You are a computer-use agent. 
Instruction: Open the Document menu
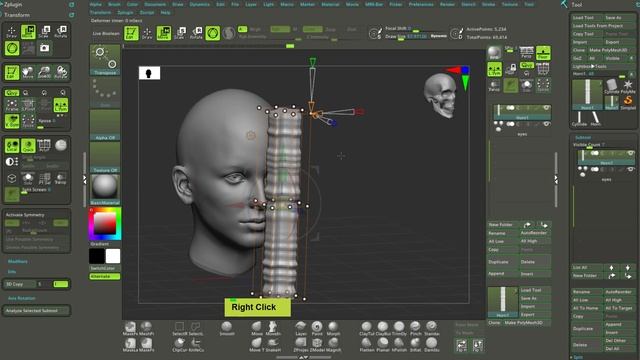click(155, 4)
